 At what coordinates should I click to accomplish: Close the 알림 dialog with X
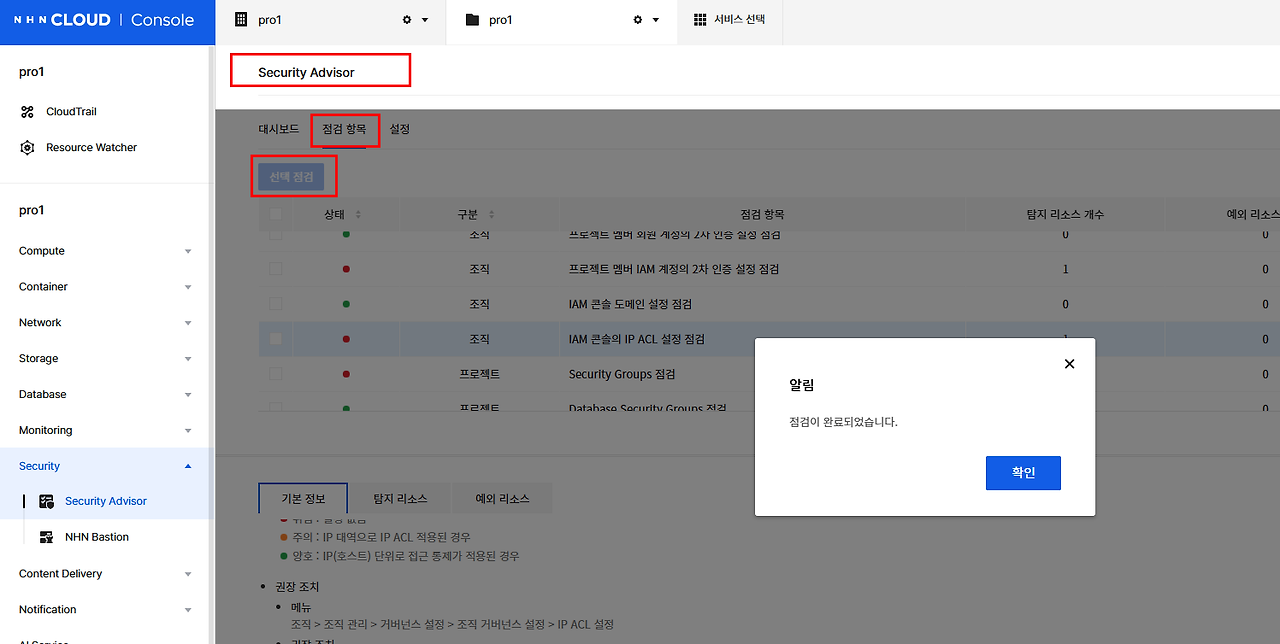coord(1069,364)
